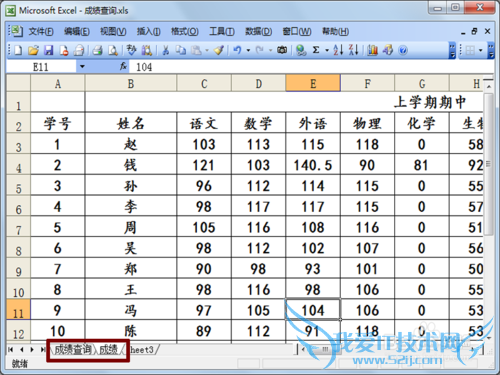Click the fx insert function button
This screenshot has height=375, width=500.
tap(123, 67)
